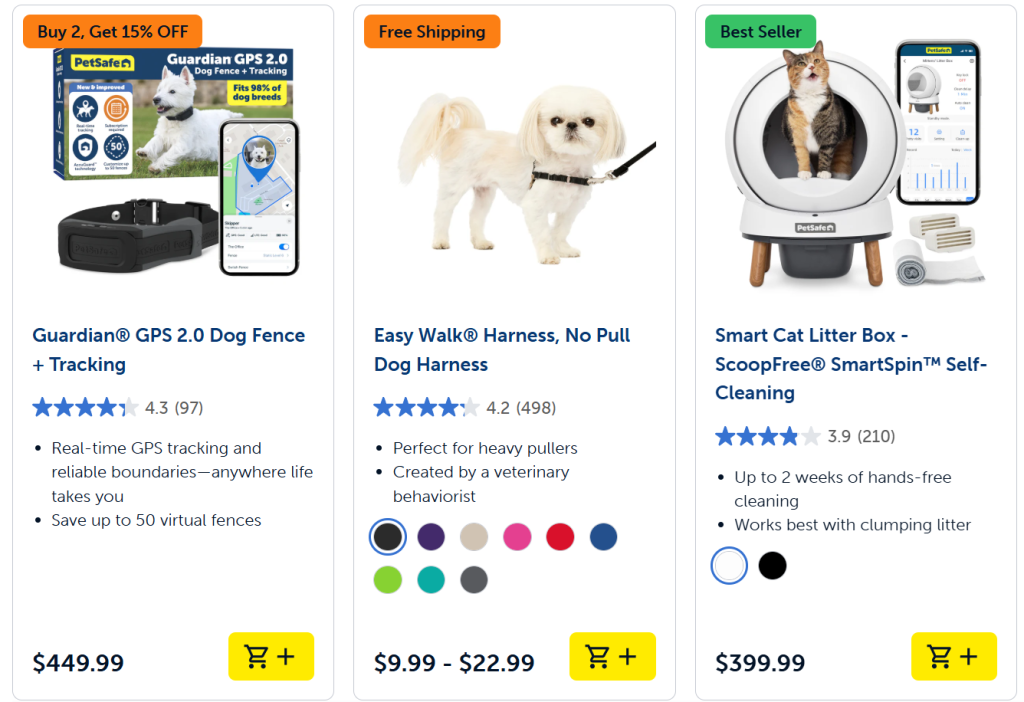Add Guardian GPS Dog Fence to cart
This screenshot has height=702, width=1024.
(271, 657)
